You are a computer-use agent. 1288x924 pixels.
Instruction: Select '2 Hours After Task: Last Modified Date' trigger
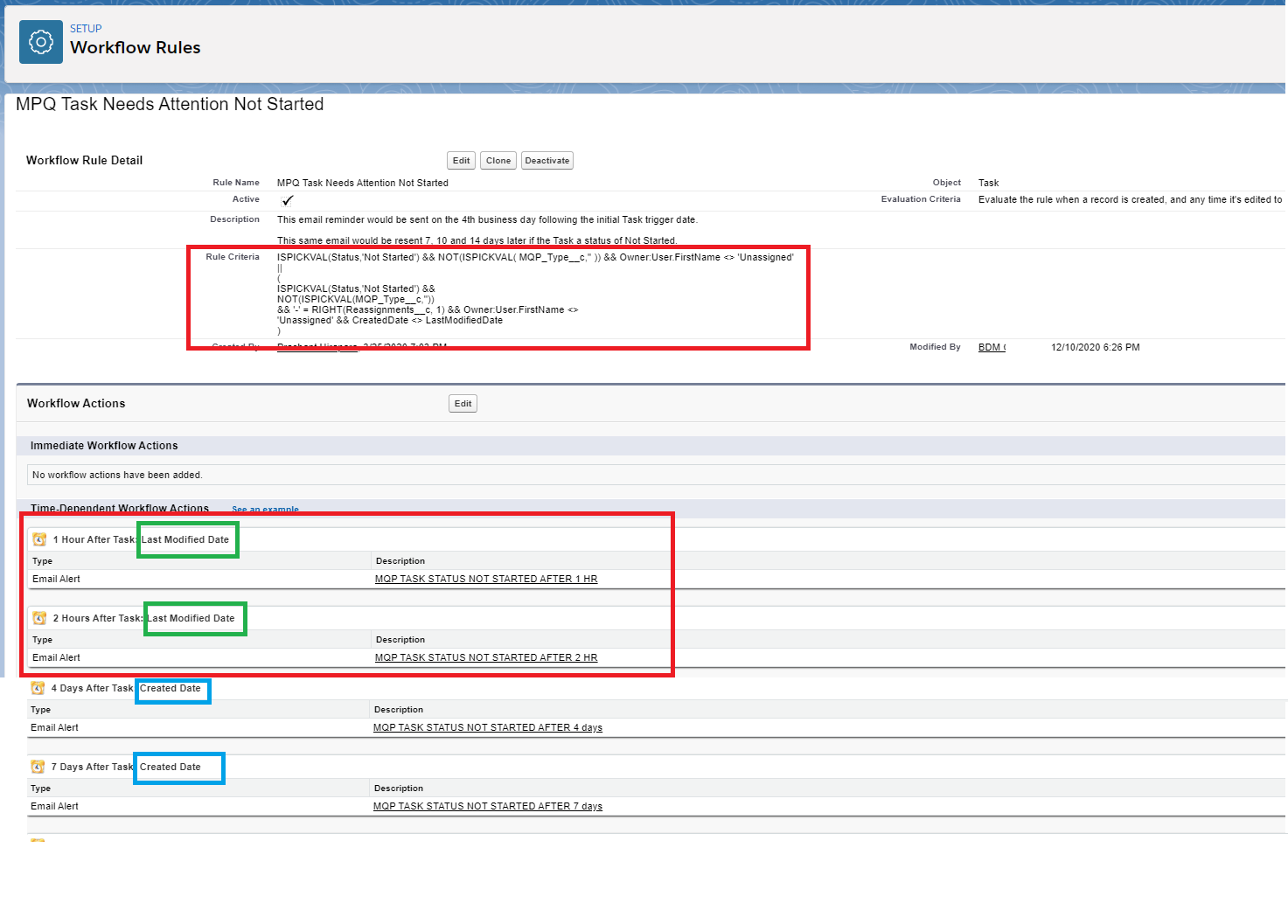(143, 618)
